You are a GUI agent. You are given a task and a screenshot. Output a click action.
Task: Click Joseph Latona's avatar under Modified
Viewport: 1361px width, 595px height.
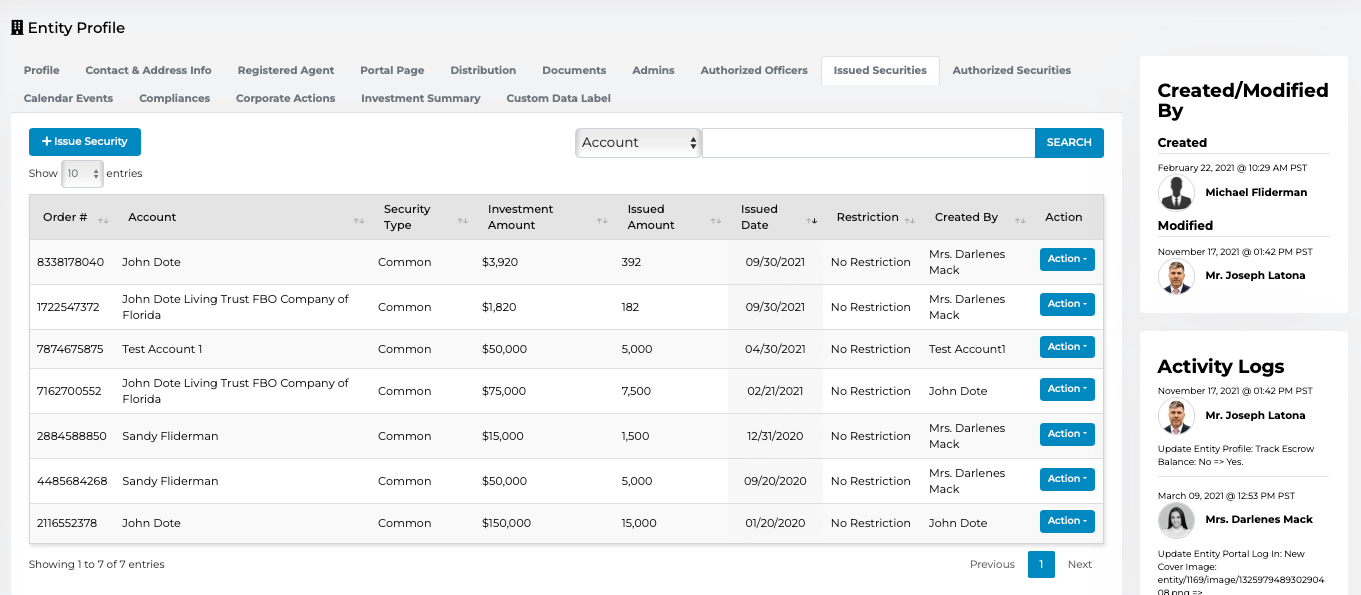pos(1177,276)
